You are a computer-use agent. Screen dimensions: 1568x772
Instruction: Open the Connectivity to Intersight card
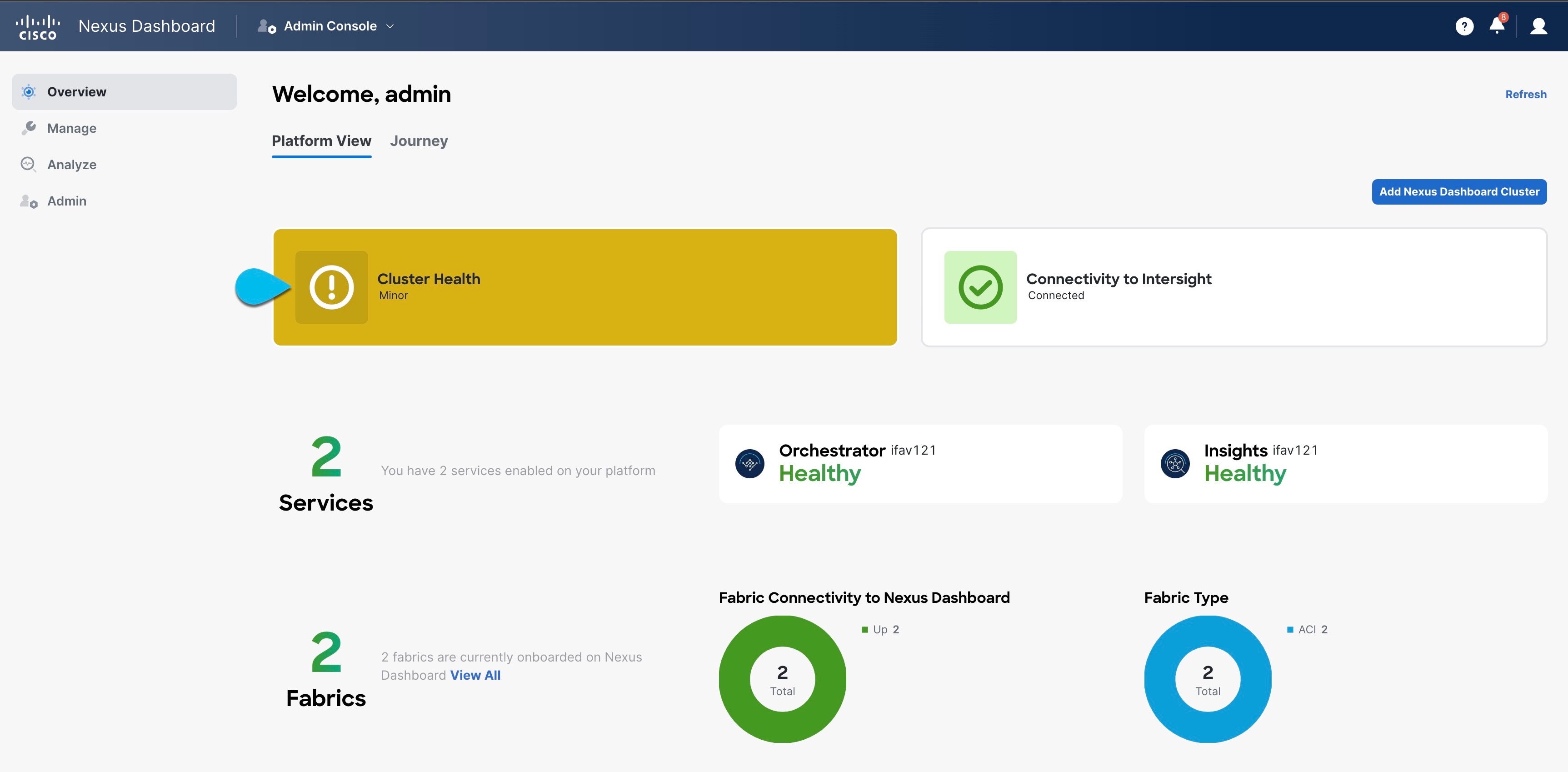pos(1234,287)
